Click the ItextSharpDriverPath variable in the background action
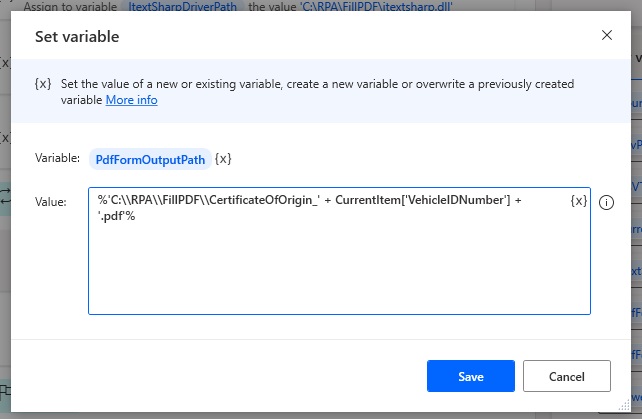 tap(185, 7)
